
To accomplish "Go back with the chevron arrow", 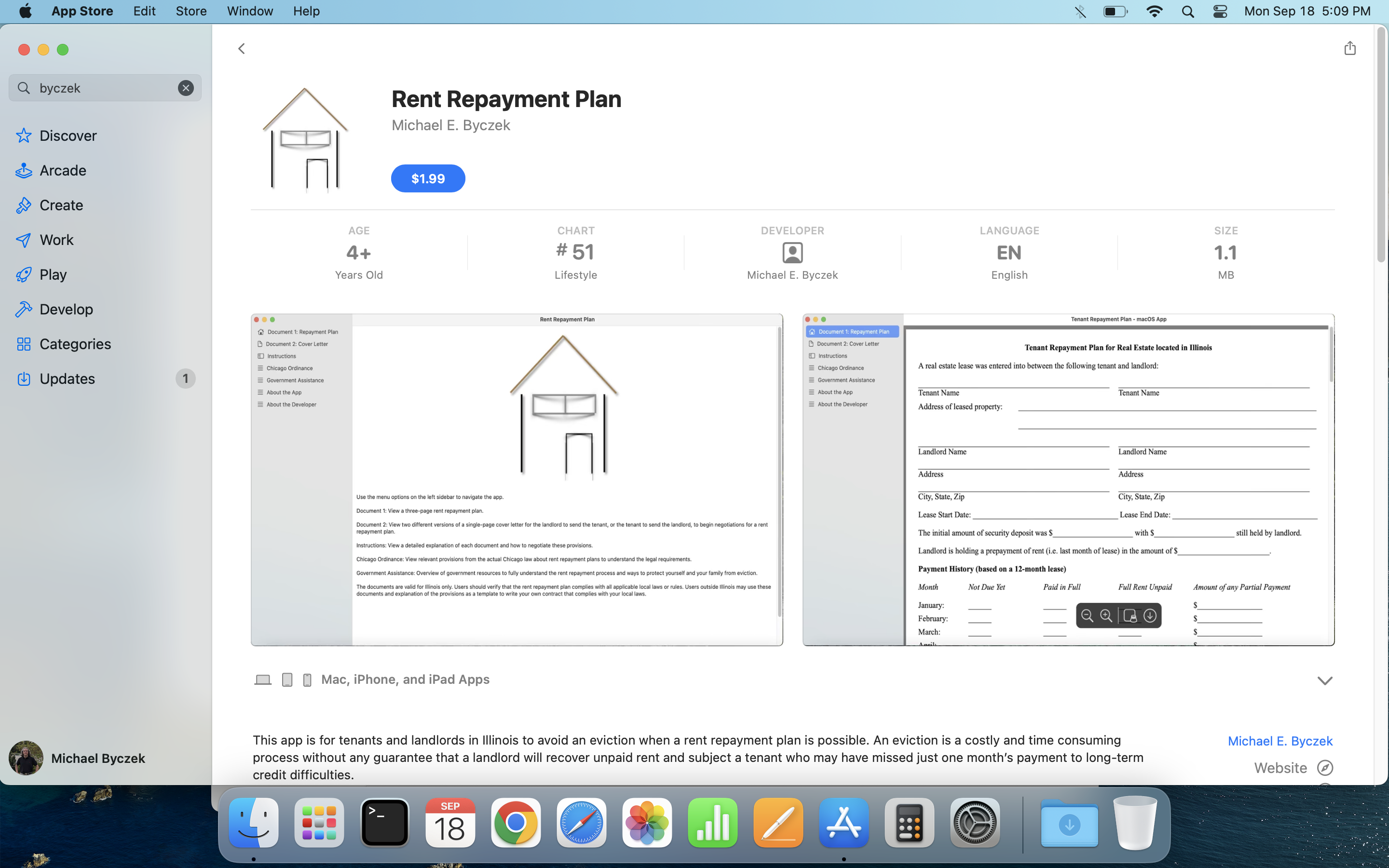I will pos(242,49).
